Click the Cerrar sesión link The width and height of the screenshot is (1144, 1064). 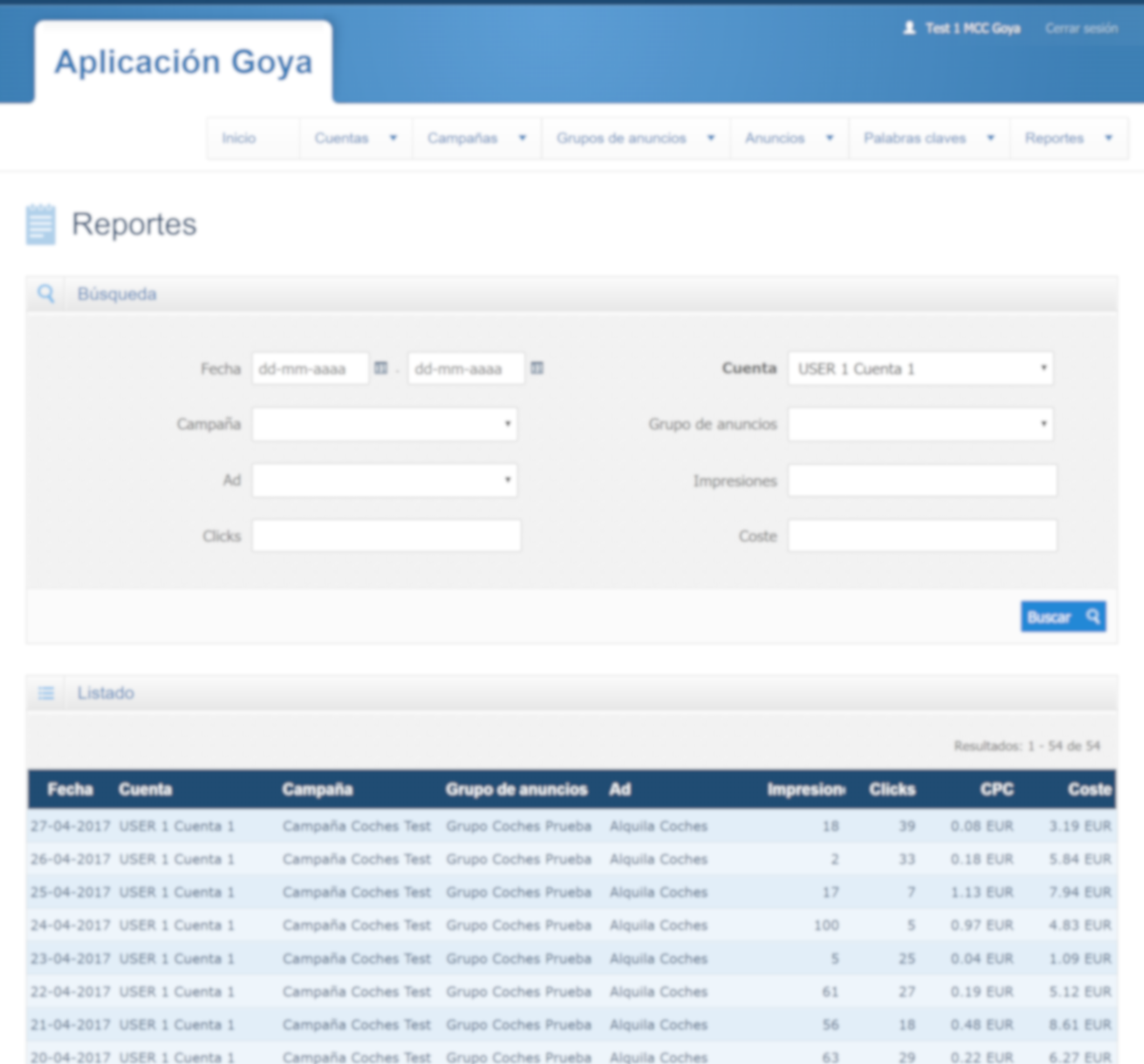pyautogui.click(x=1081, y=28)
